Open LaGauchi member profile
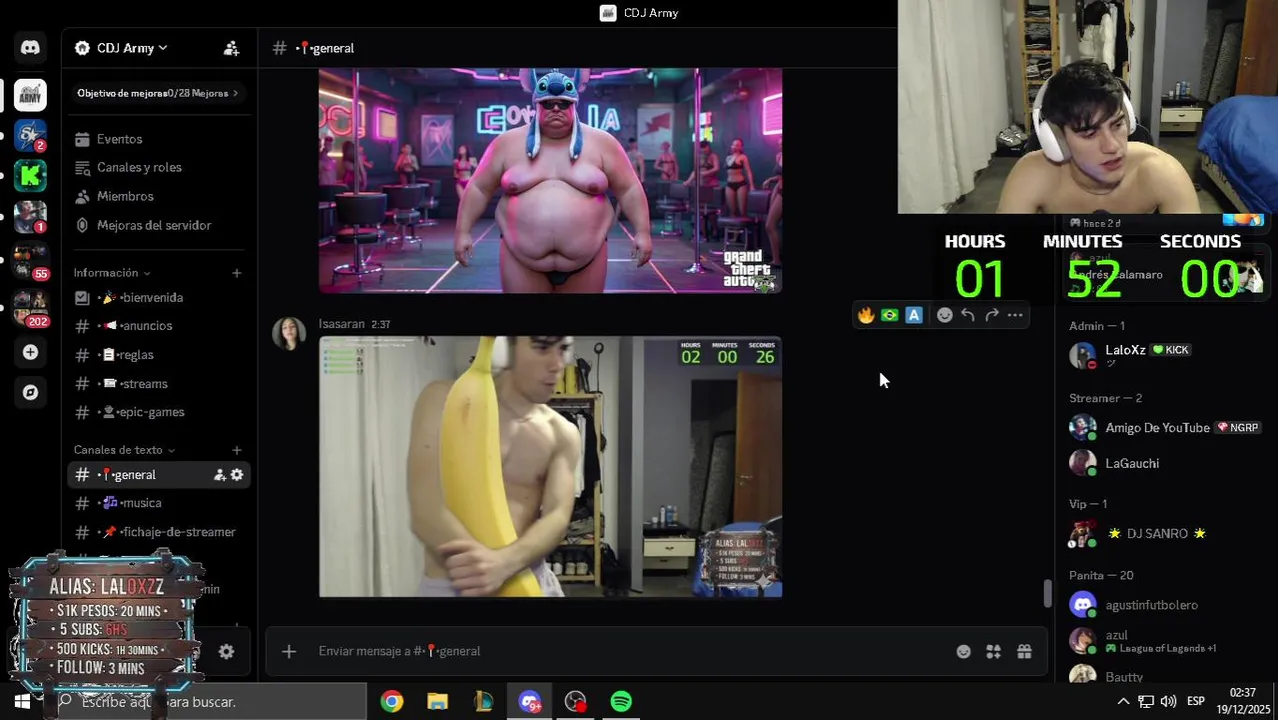 (1165, 463)
